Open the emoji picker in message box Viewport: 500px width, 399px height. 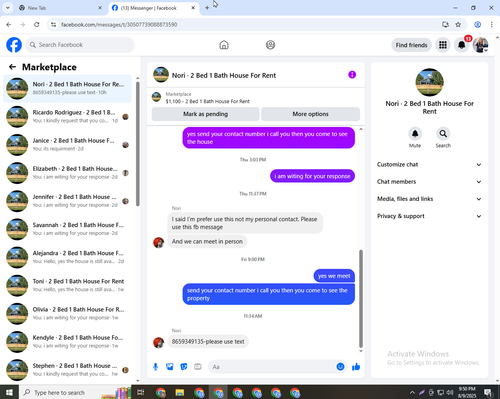click(340, 367)
